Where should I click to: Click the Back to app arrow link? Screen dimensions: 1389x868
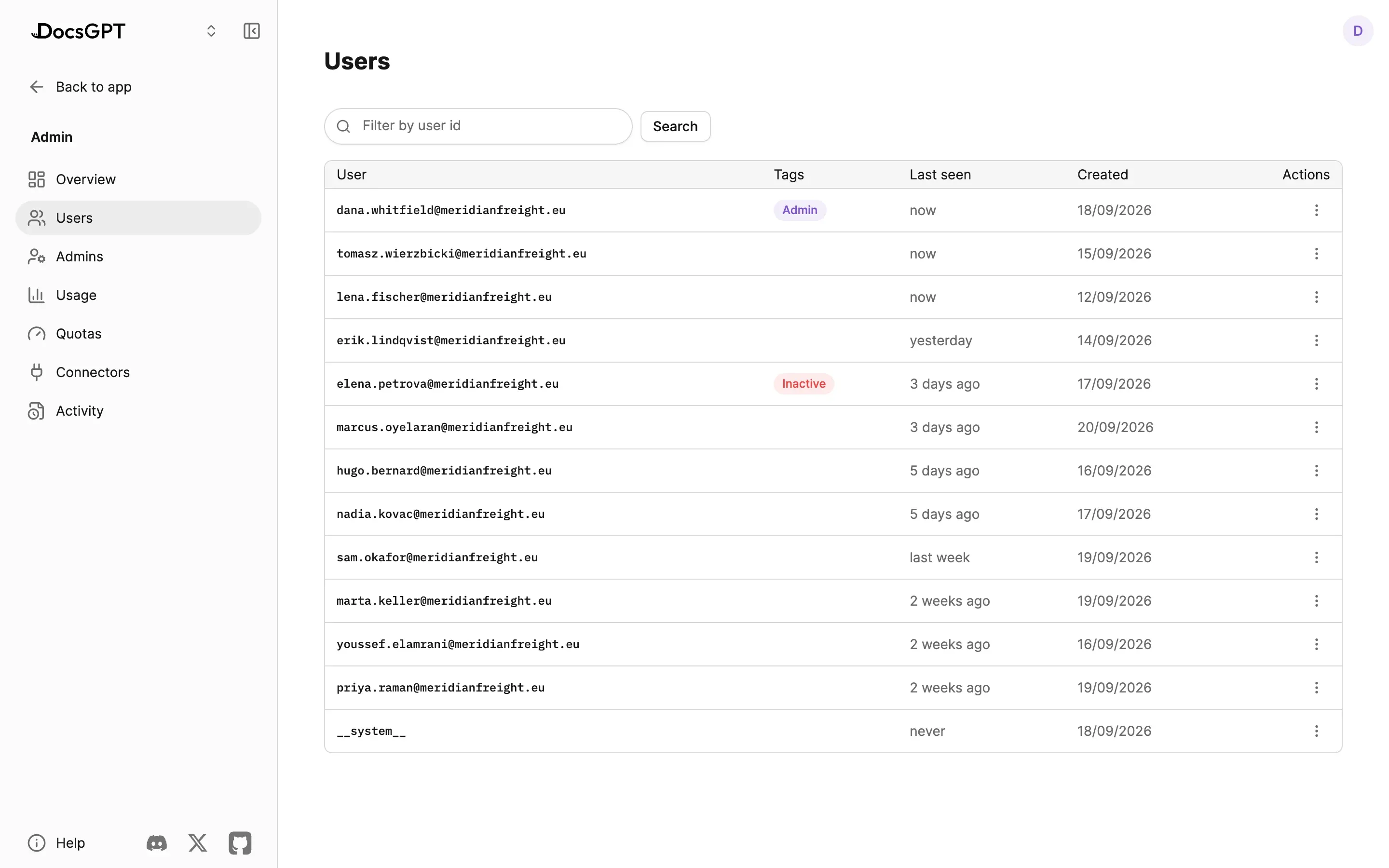[x=81, y=87]
